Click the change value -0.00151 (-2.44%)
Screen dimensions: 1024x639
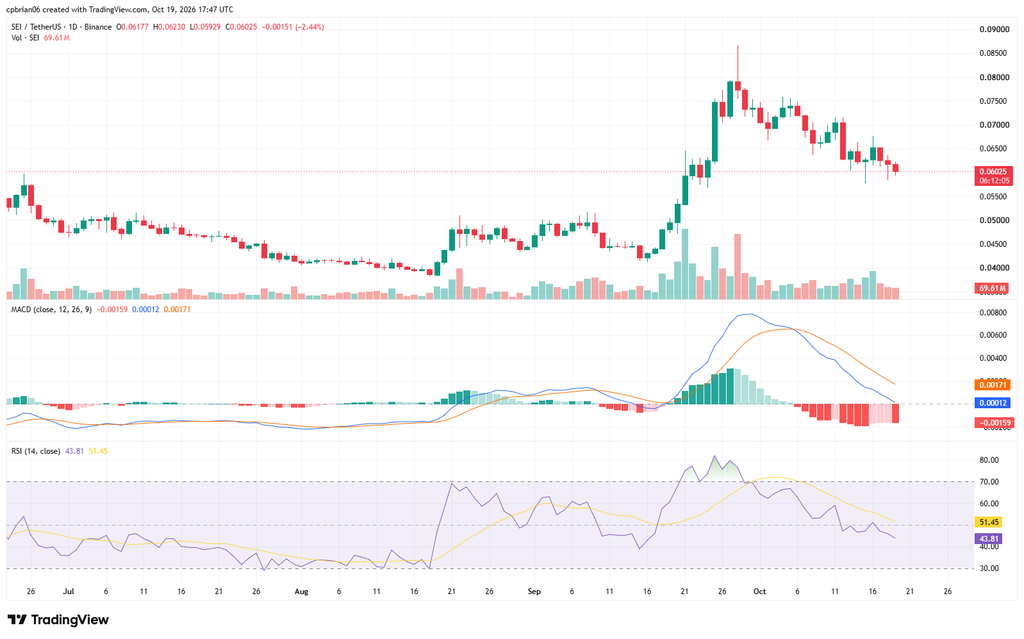(x=293, y=27)
